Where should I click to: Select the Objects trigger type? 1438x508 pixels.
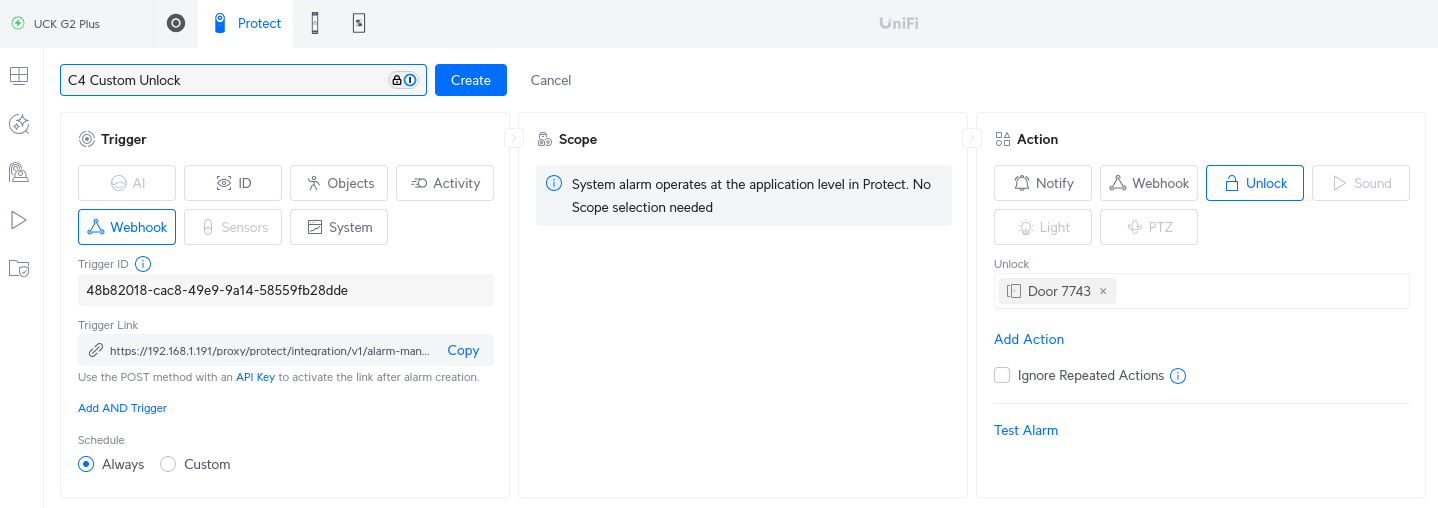pyautogui.click(x=339, y=183)
